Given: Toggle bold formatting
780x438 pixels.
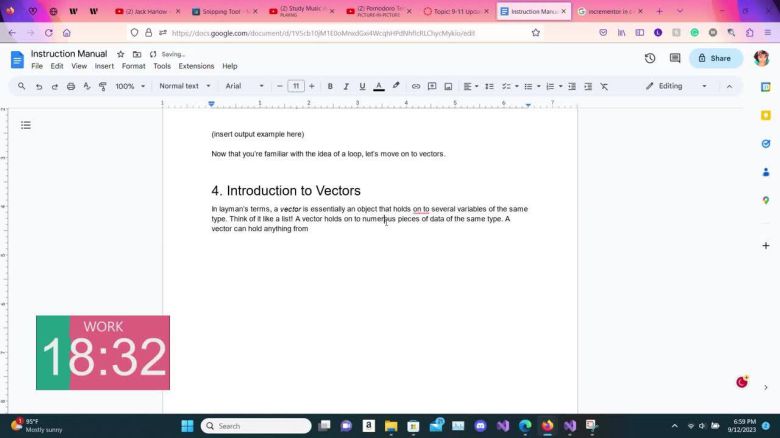Looking at the screenshot, I should [330, 86].
